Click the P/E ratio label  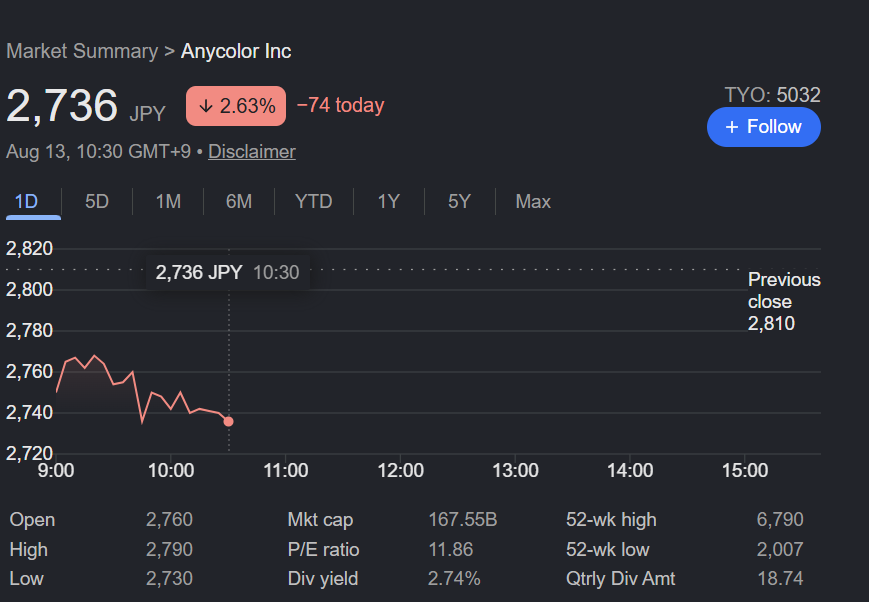[324, 549]
